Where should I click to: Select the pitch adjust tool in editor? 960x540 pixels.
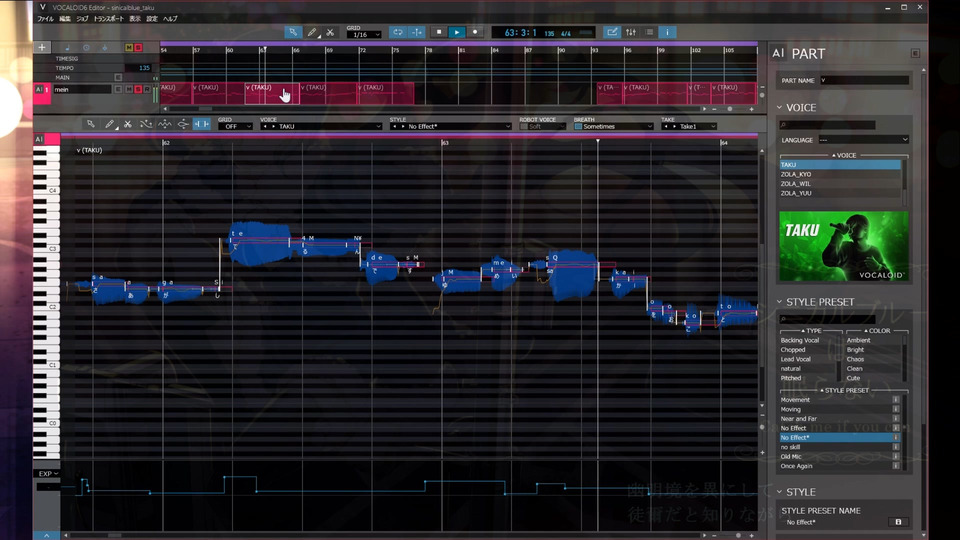point(183,124)
